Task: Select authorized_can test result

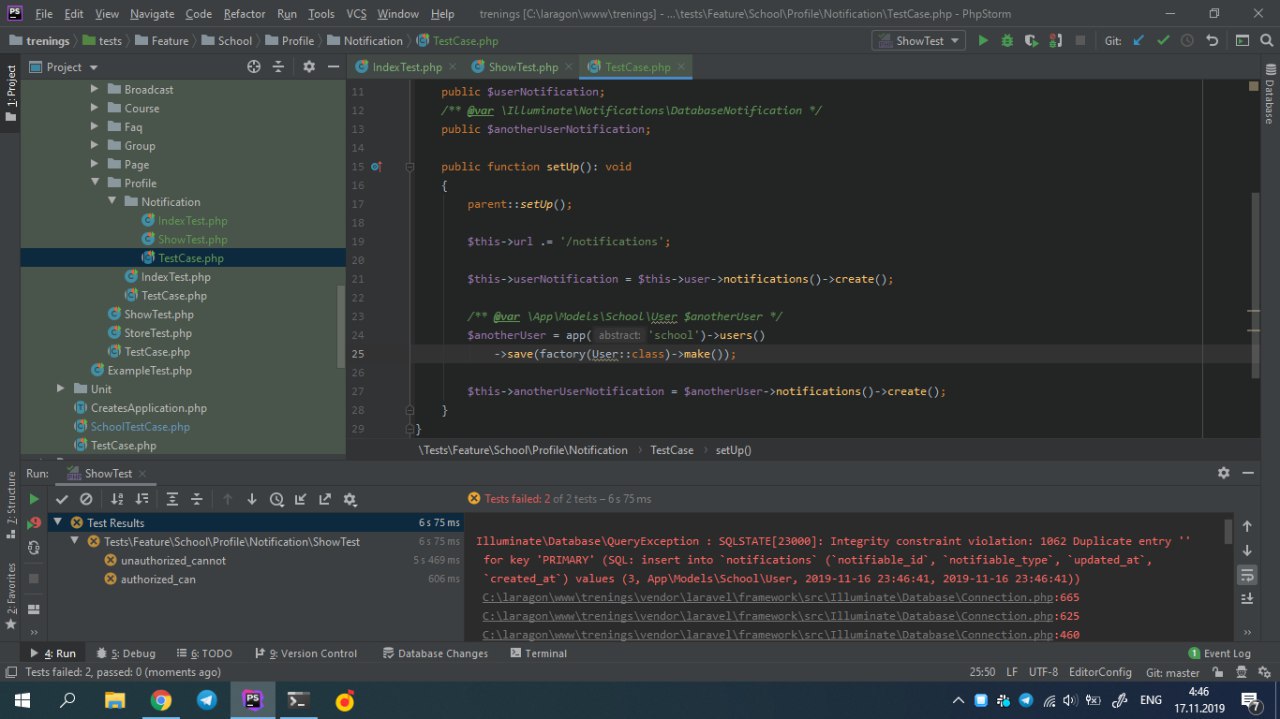Action: pyautogui.click(x=158, y=579)
